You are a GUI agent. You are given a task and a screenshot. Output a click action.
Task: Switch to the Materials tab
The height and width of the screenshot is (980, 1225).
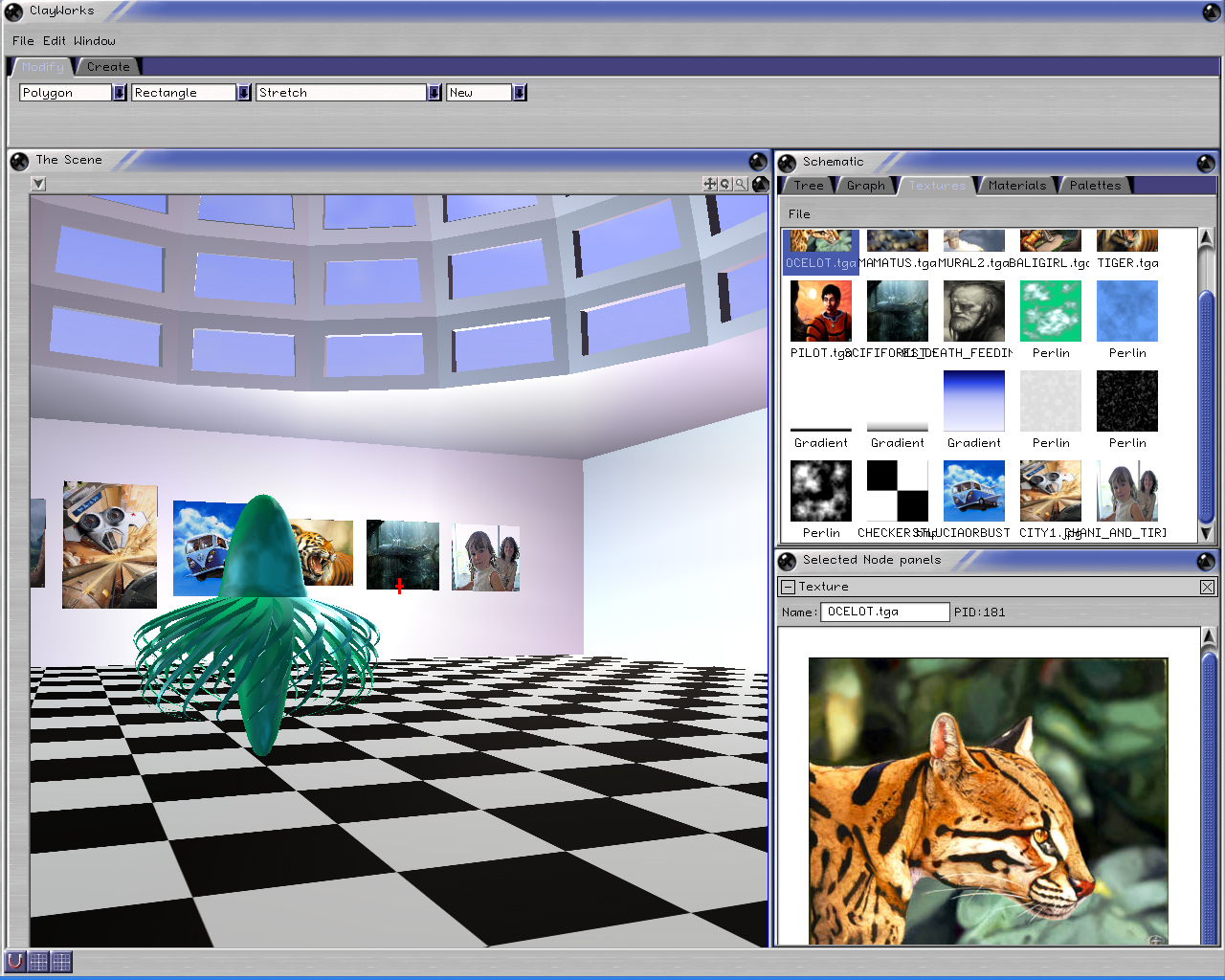pos(1016,186)
